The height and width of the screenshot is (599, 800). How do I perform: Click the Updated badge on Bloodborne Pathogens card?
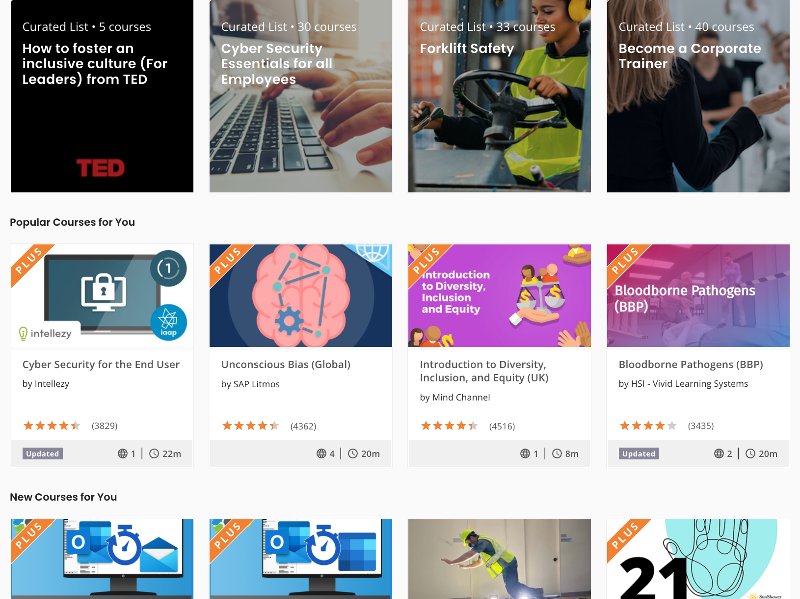(639, 454)
